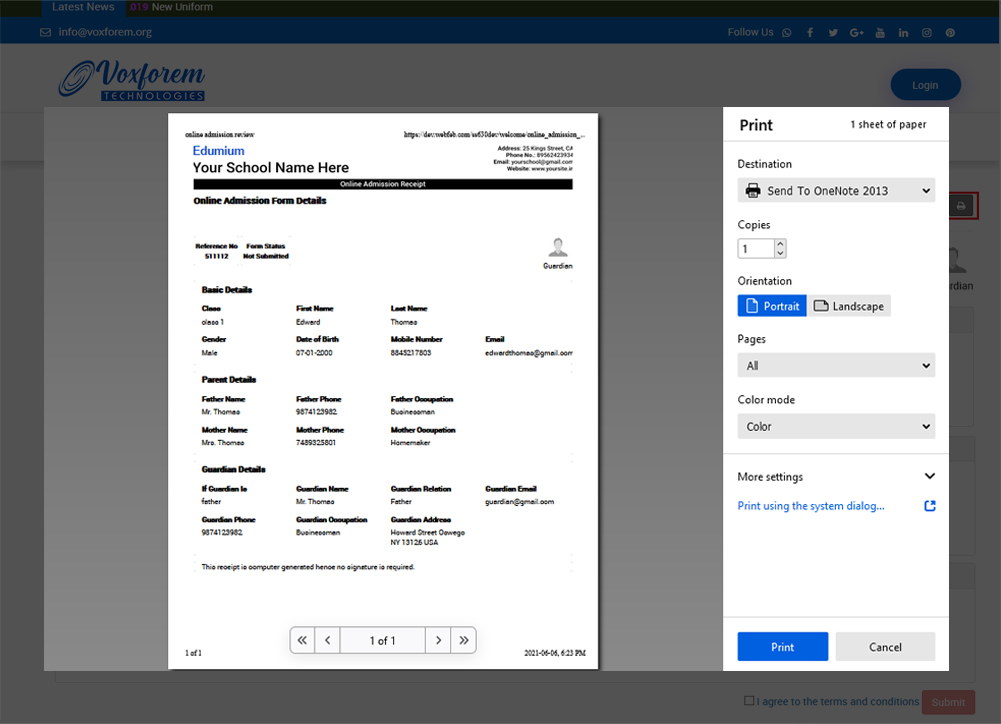Screen dimensions: 1001x724
Task: Click the Facebook icon in Follow Us
Action: pos(810,33)
